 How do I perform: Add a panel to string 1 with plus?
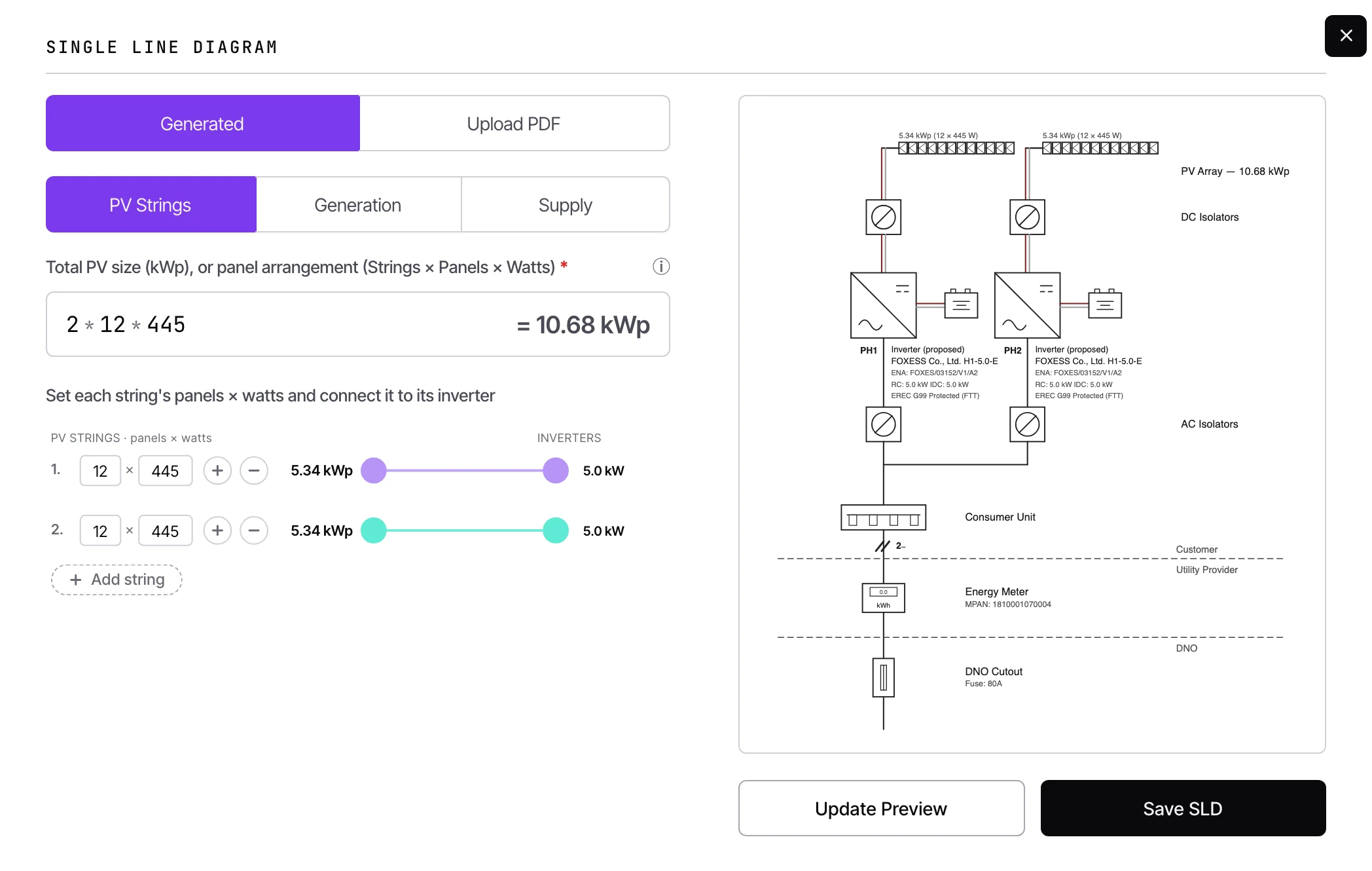pos(217,470)
